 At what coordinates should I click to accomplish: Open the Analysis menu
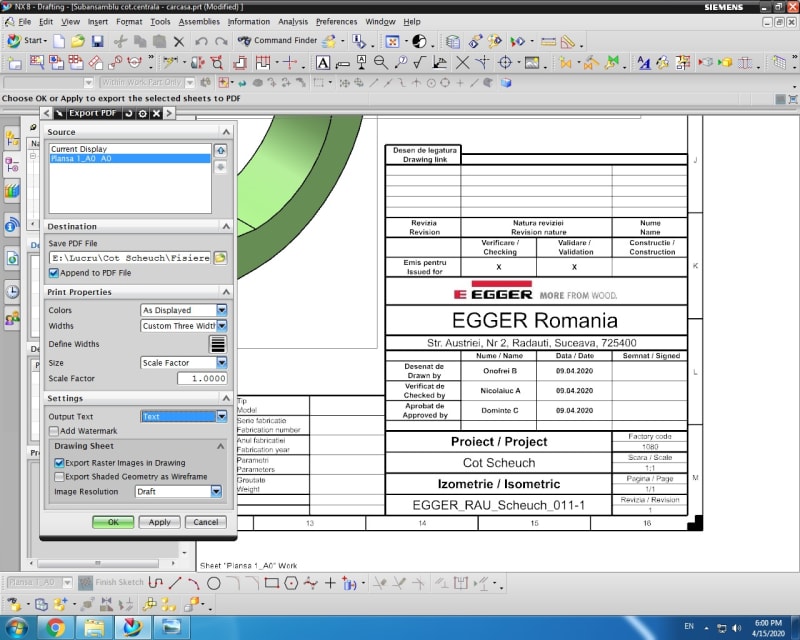pos(293,22)
